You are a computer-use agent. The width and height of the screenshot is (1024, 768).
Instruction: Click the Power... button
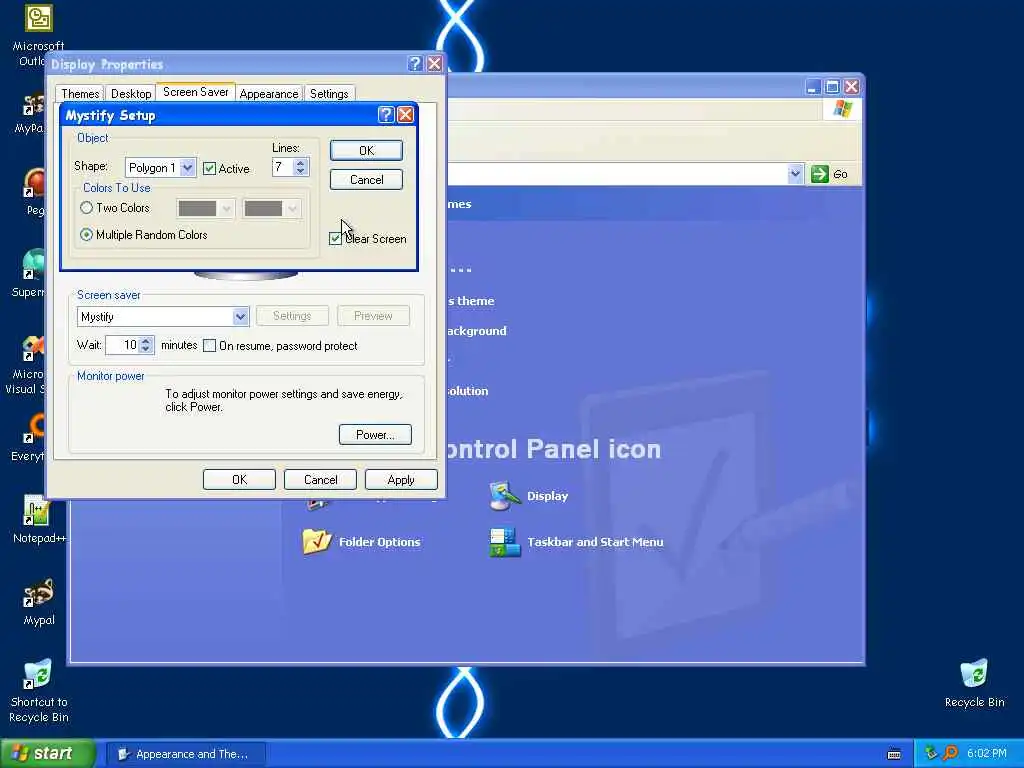pyautogui.click(x=375, y=435)
